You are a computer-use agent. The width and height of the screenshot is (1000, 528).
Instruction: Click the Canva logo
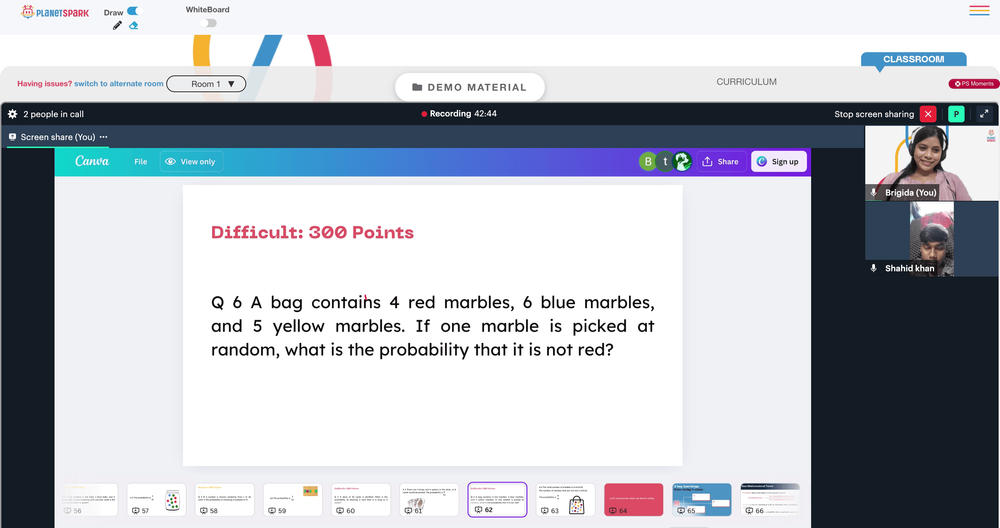92,161
